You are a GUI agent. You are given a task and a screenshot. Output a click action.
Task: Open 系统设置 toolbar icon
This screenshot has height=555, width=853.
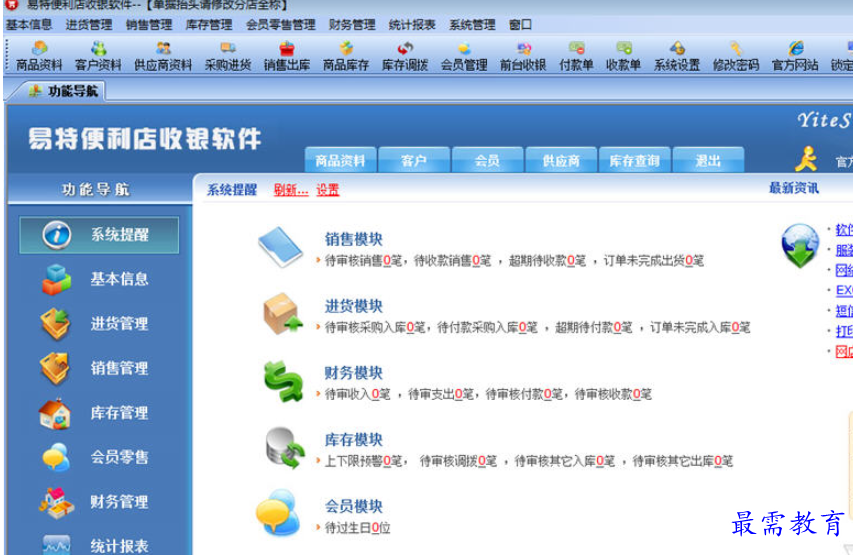pyautogui.click(x=677, y=56)
